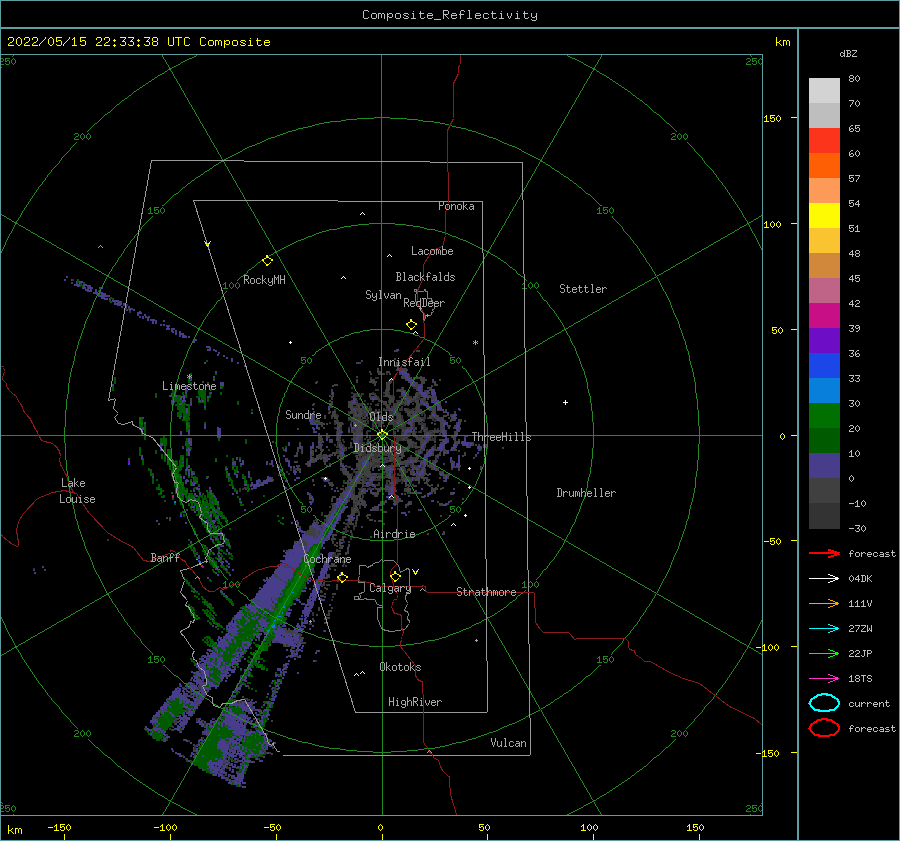This screenshot has height=841, width=900.
Task: Click the yellow diamond marker near Cochrane
Action: [343, 577]
